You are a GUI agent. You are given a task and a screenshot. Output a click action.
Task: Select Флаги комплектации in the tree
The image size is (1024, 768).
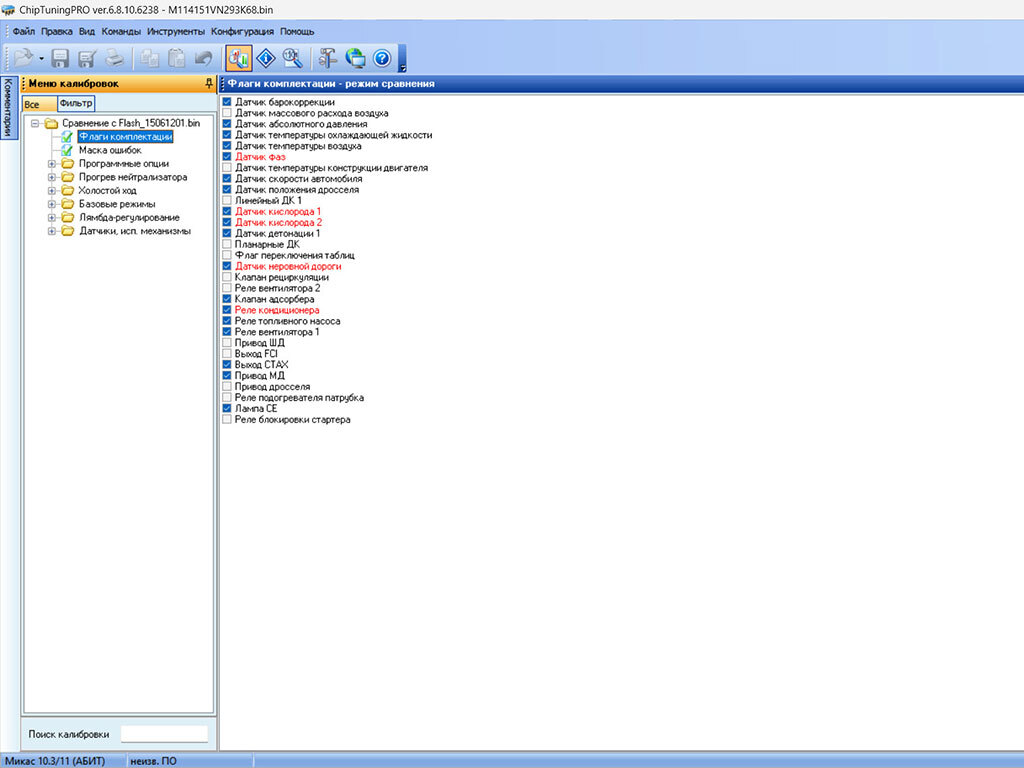pyautogui.click(x=125, y=136)
